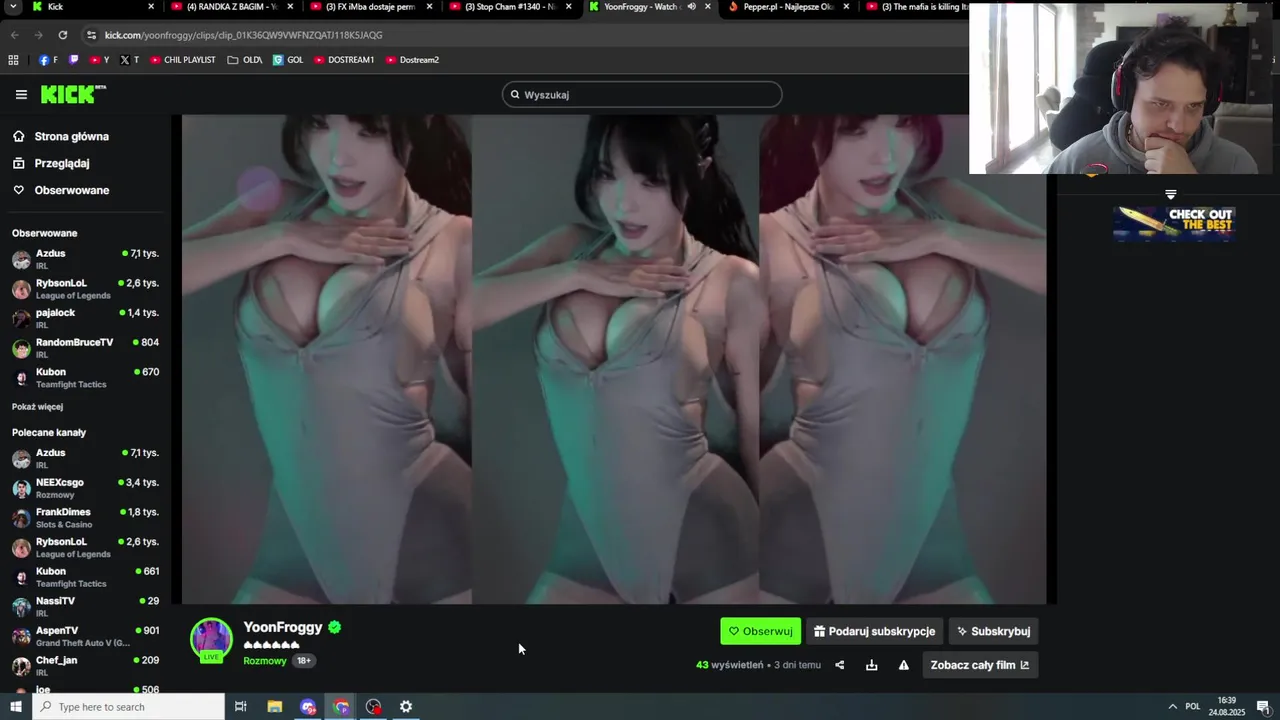Open pajalock channel in sidebar
Image resolution: width=1280 pixels, height=720 pixels.
85,318
